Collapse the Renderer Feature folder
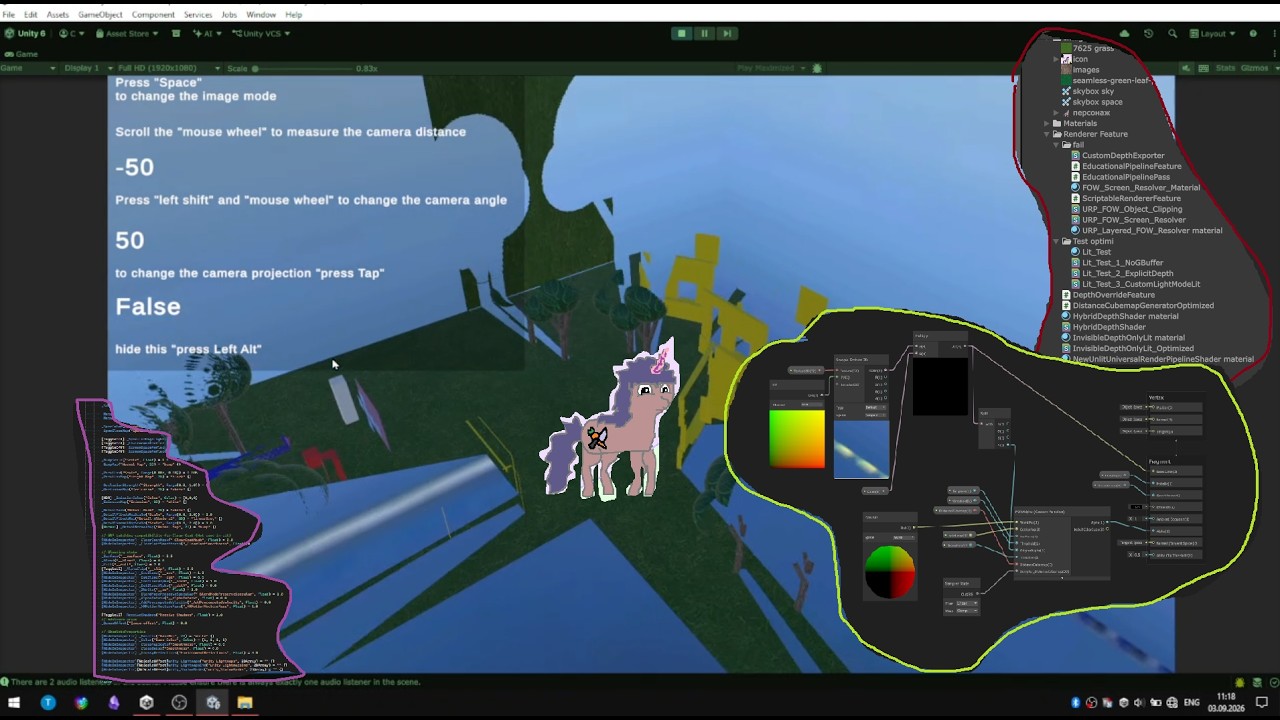The image size is (1280, 720). point(1046,134)
